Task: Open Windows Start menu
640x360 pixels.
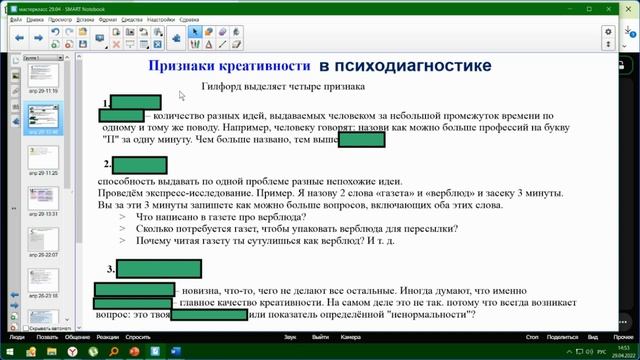Action: point(10,351)
